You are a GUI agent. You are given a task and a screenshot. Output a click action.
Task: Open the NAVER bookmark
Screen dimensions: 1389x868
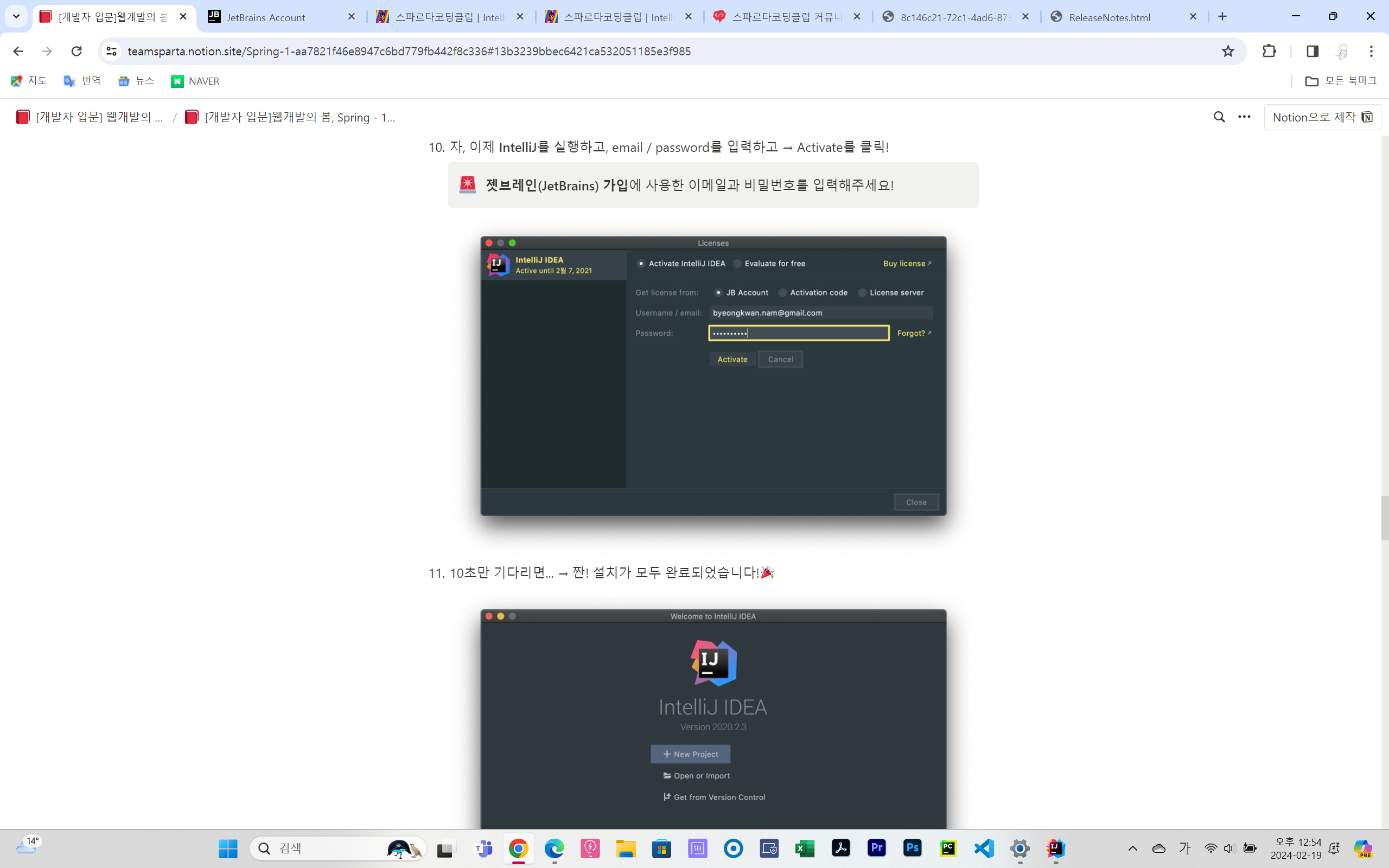[195, 81]
